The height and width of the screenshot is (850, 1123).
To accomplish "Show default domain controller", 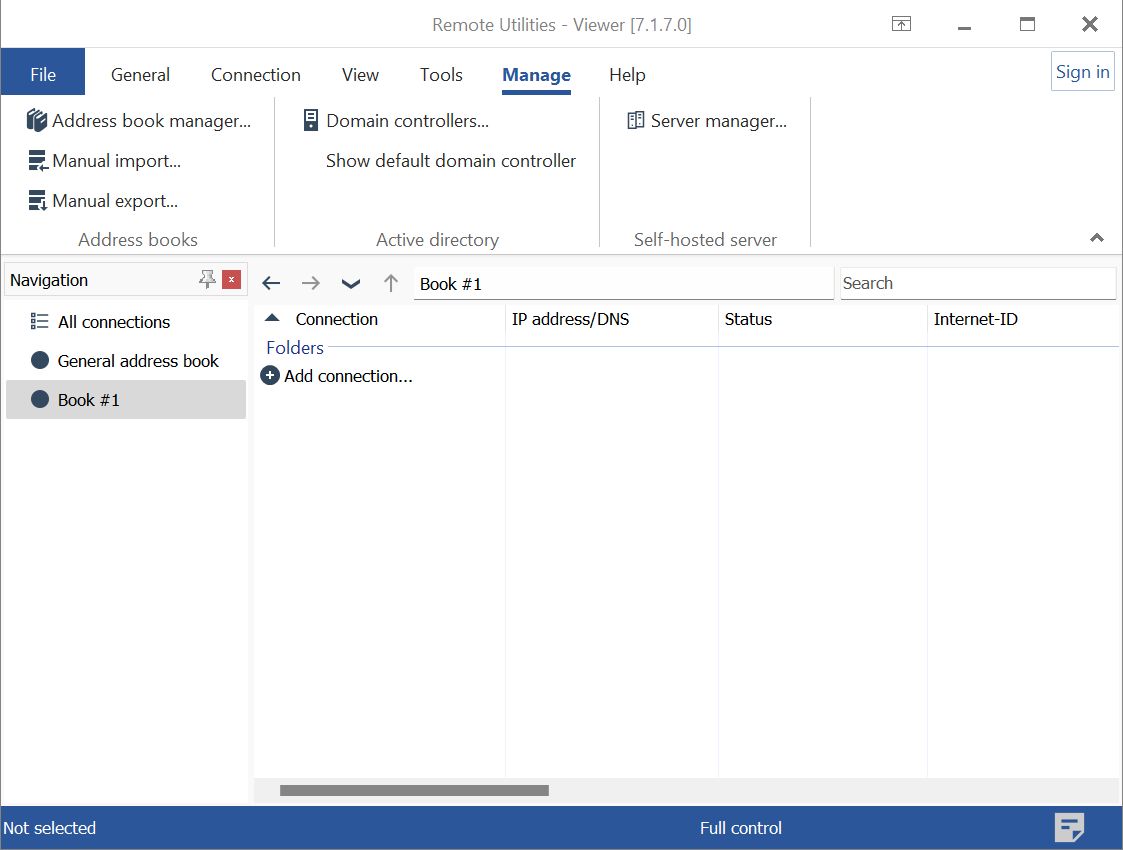I will [451, 161].
